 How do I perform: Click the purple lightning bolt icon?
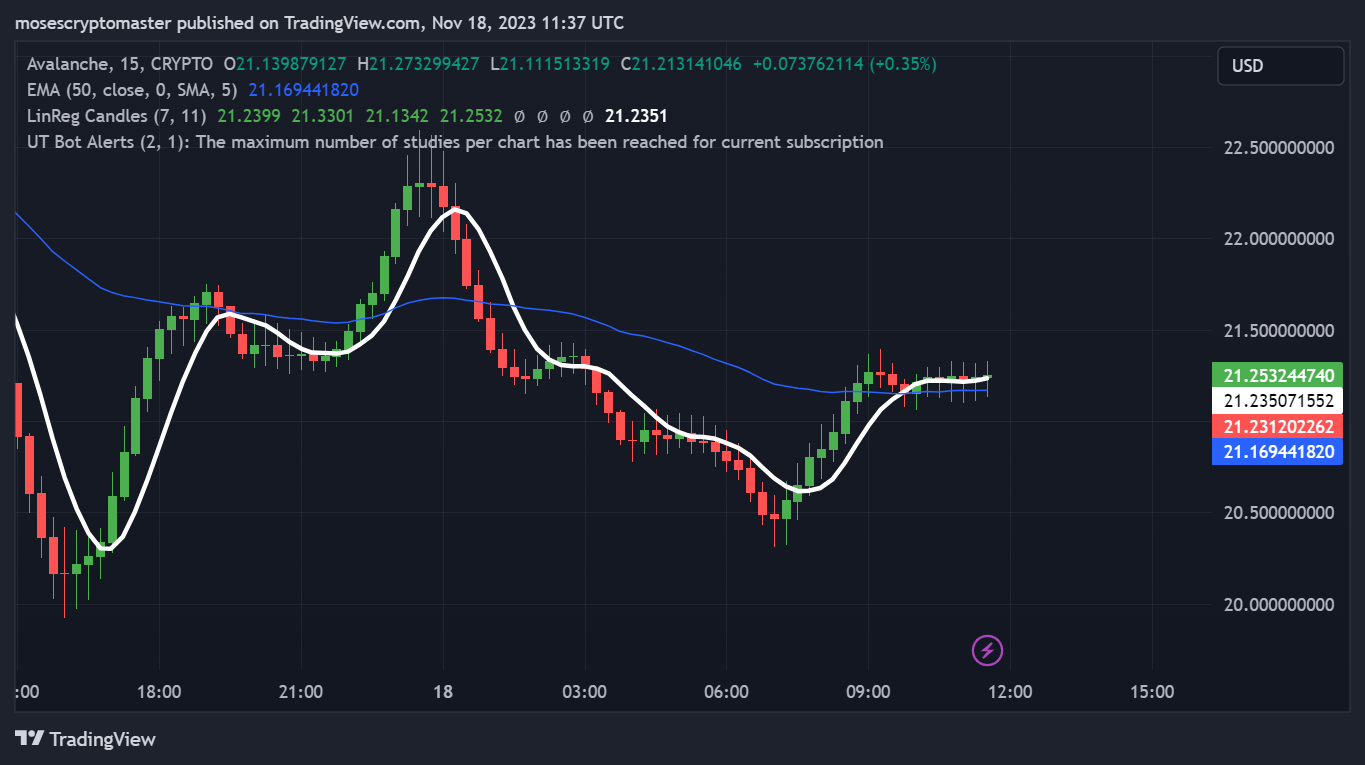coord(987,651)
